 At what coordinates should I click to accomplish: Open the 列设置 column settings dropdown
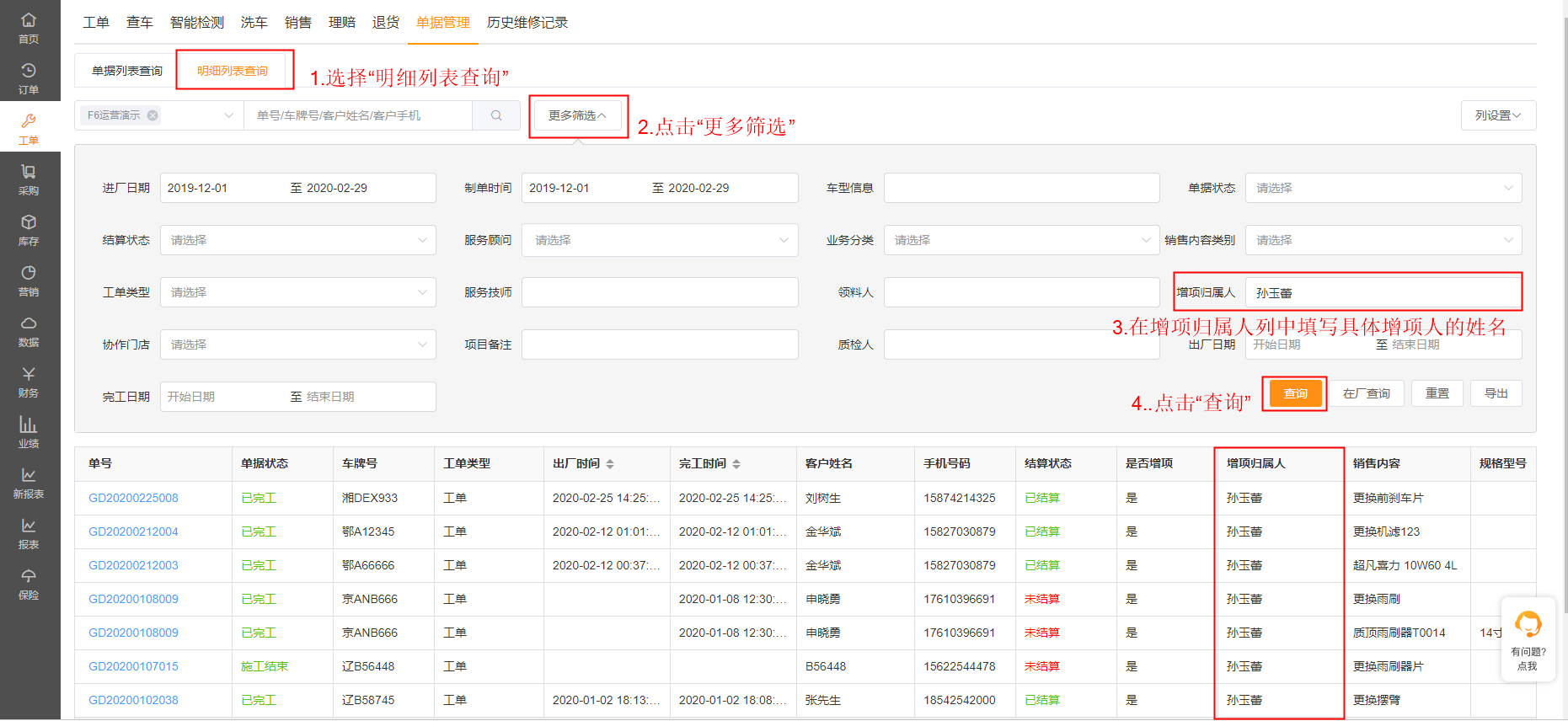(x=1498, y=115)
